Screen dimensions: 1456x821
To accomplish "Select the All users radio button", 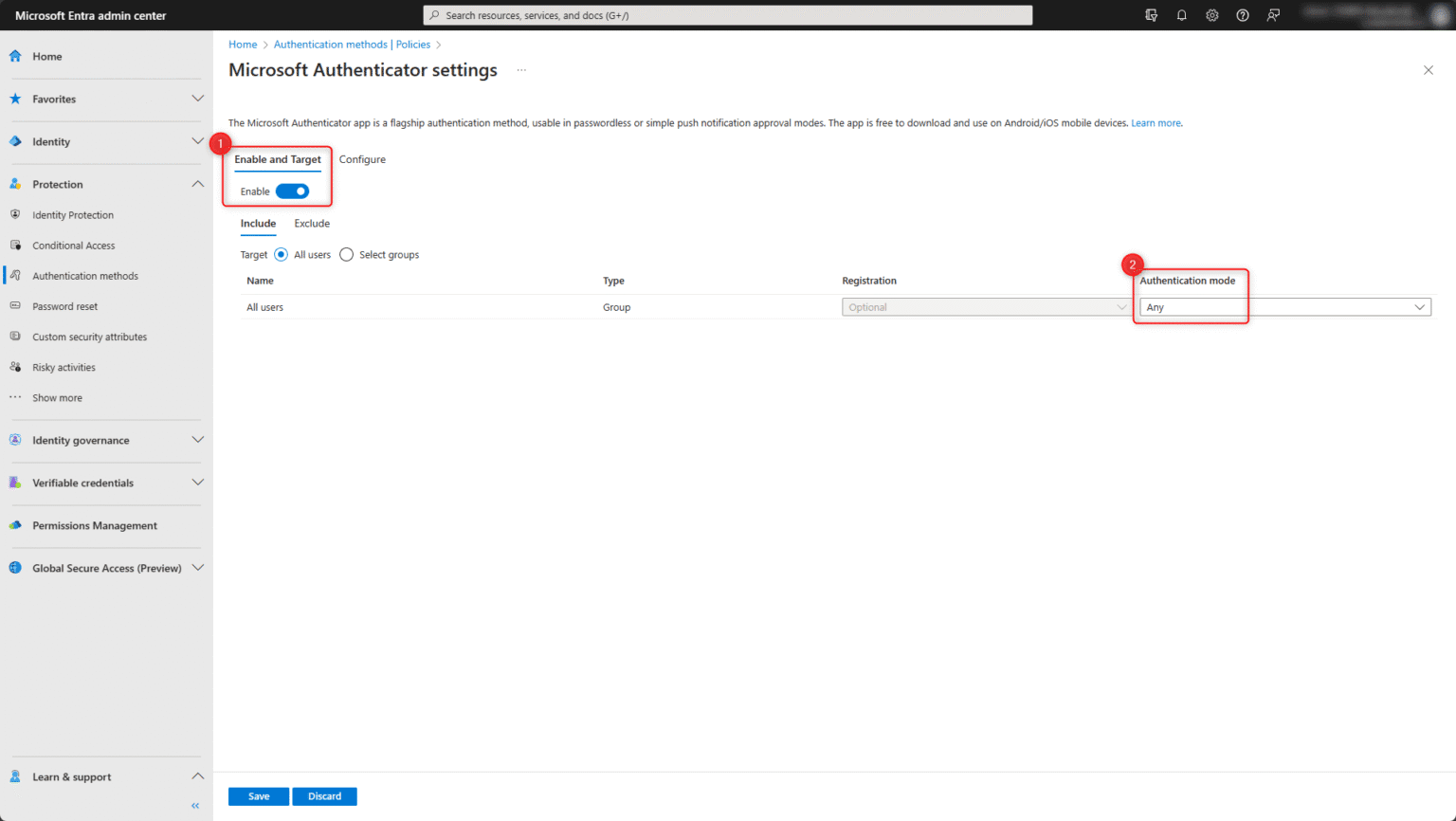I will click(x=281, y=254).
